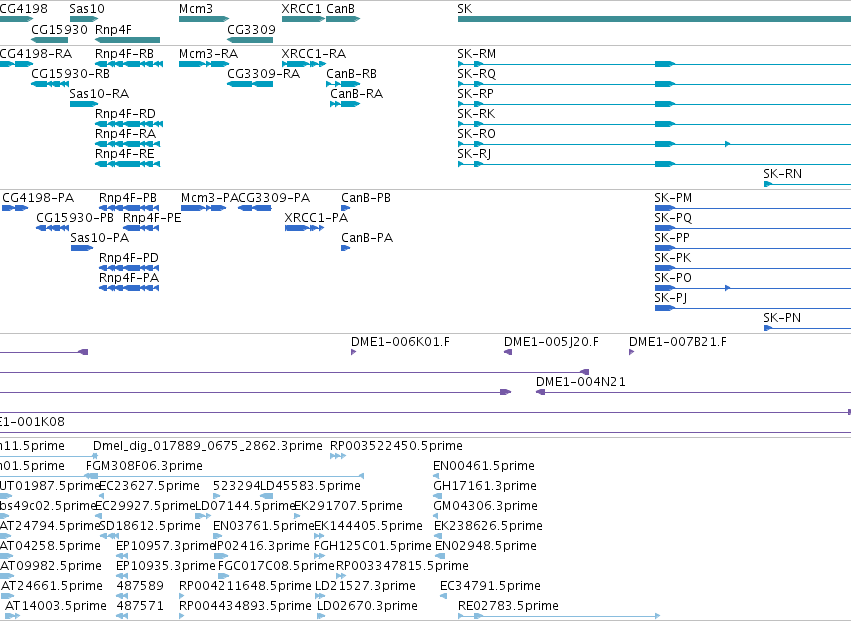Click the CG3309 gene label
This screenshot has width=851, height=621.
[251, 29]
